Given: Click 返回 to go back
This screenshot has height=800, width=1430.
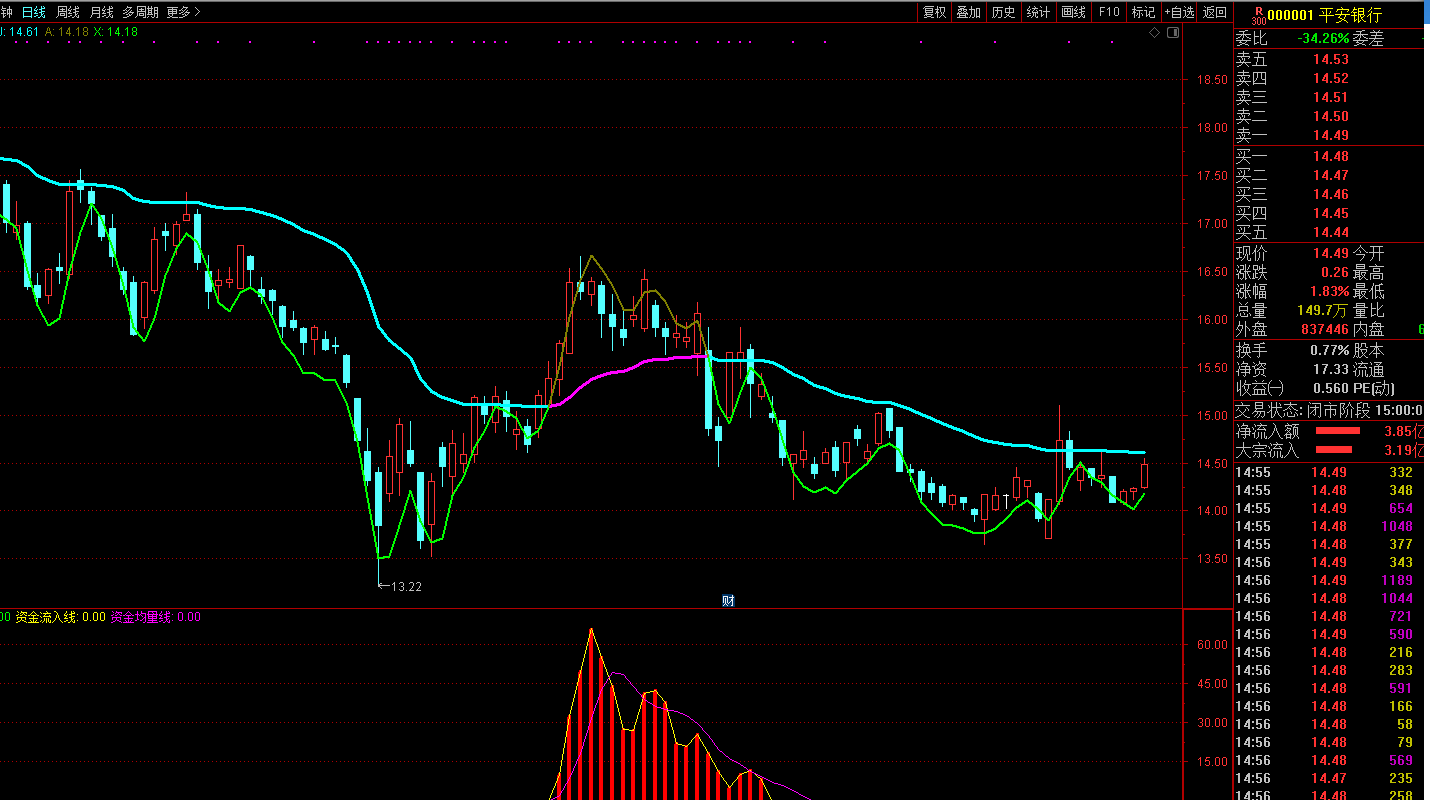Looking at the screenshot, I should click(x=1214, y=12).
